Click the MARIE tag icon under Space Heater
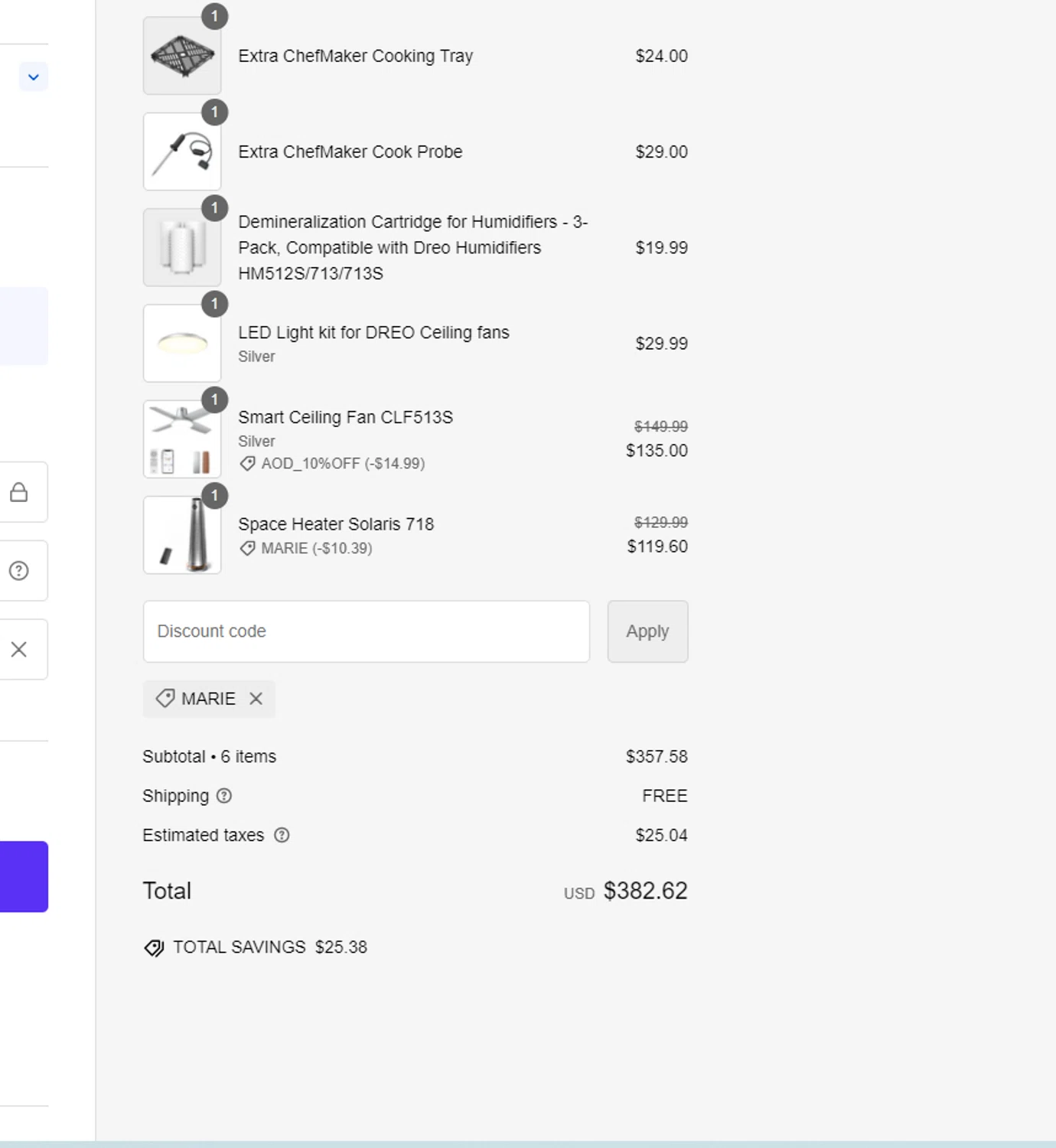 (247, 549)
